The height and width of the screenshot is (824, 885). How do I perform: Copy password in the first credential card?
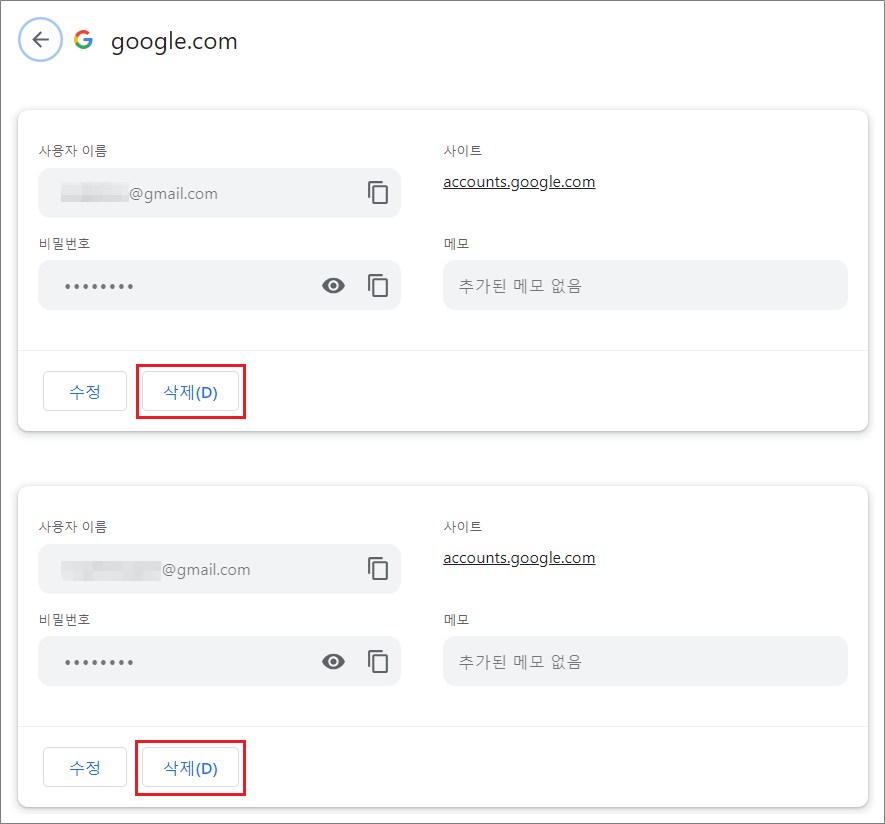pyautogui.click(x=378, y=285)
